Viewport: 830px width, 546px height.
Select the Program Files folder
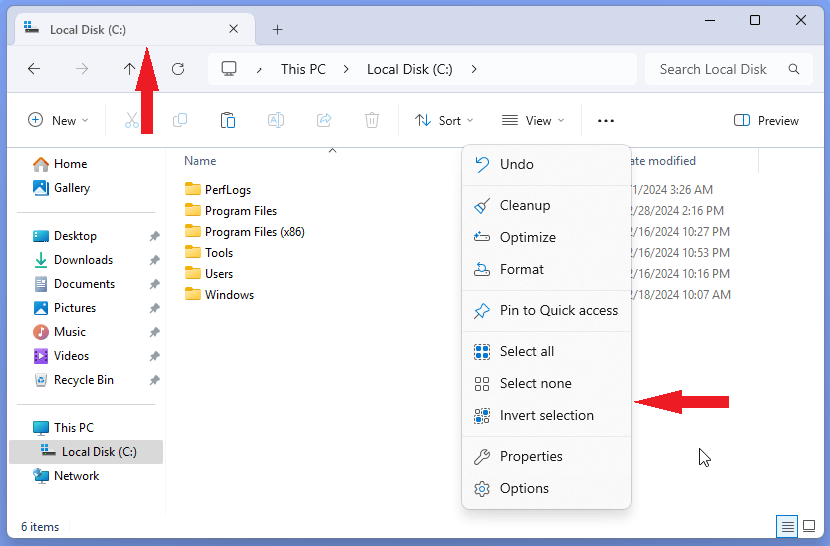[x=231, y=211]
